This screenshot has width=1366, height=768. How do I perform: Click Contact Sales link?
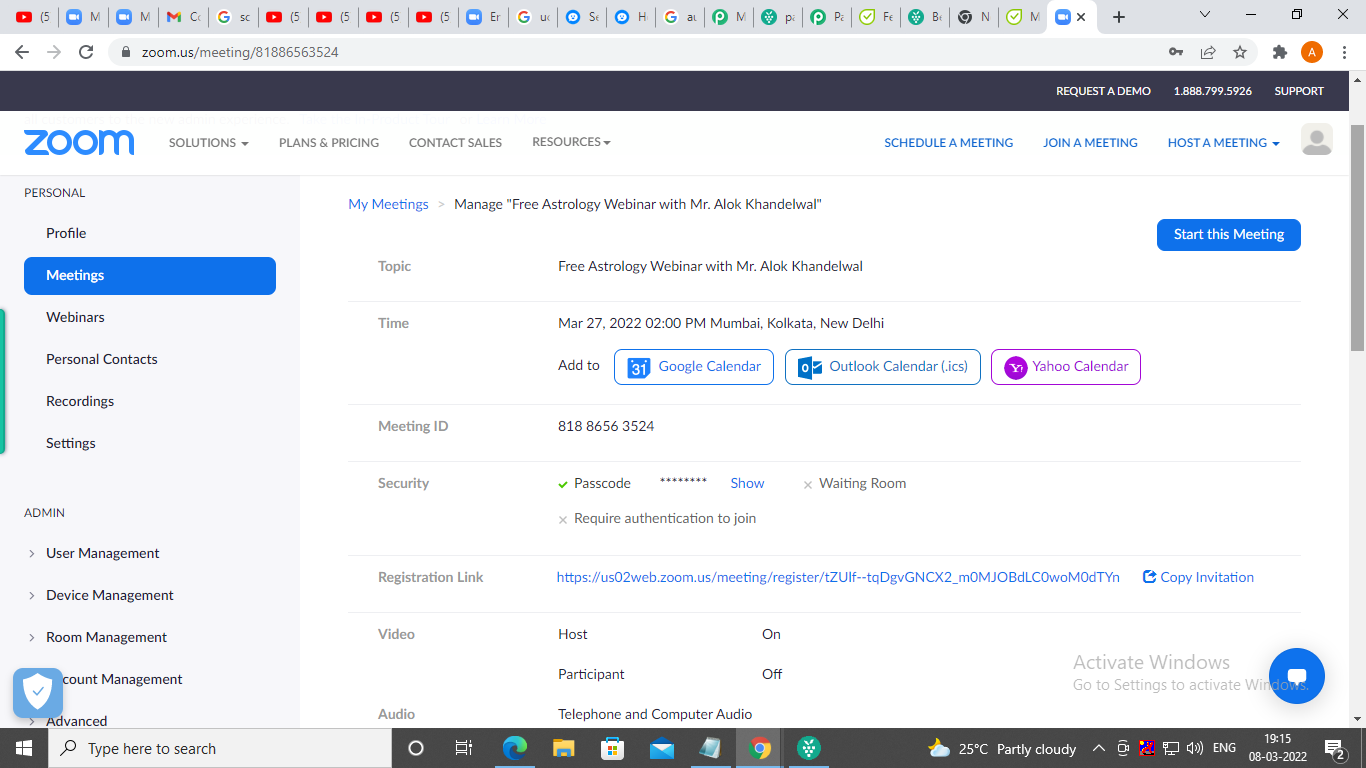[x=455, y=143]
